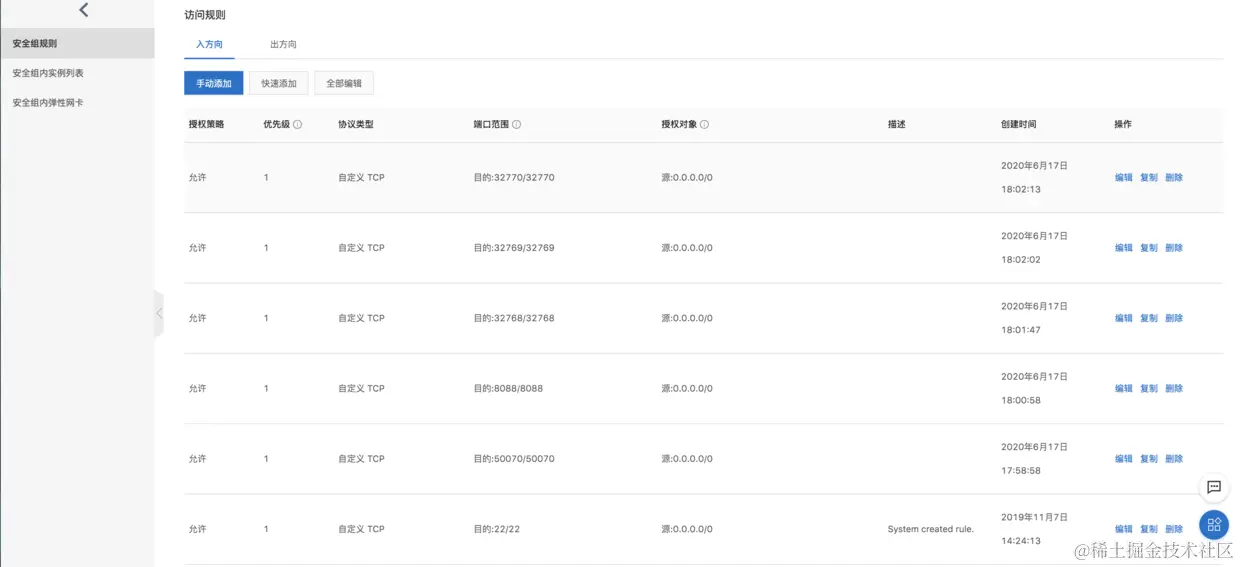Viewport: 1240px width, 567px height.
Task: Show help info icon next to 端口范围
Action: (x=517, y=125)
